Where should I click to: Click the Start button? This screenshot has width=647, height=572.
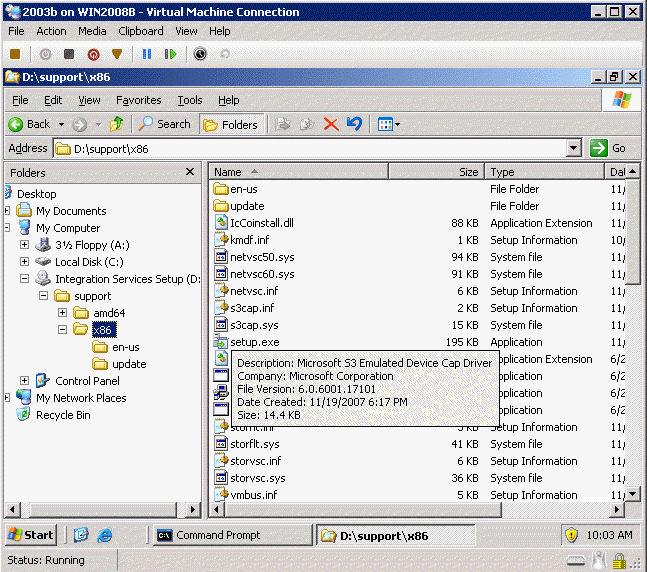pos(31,535)
